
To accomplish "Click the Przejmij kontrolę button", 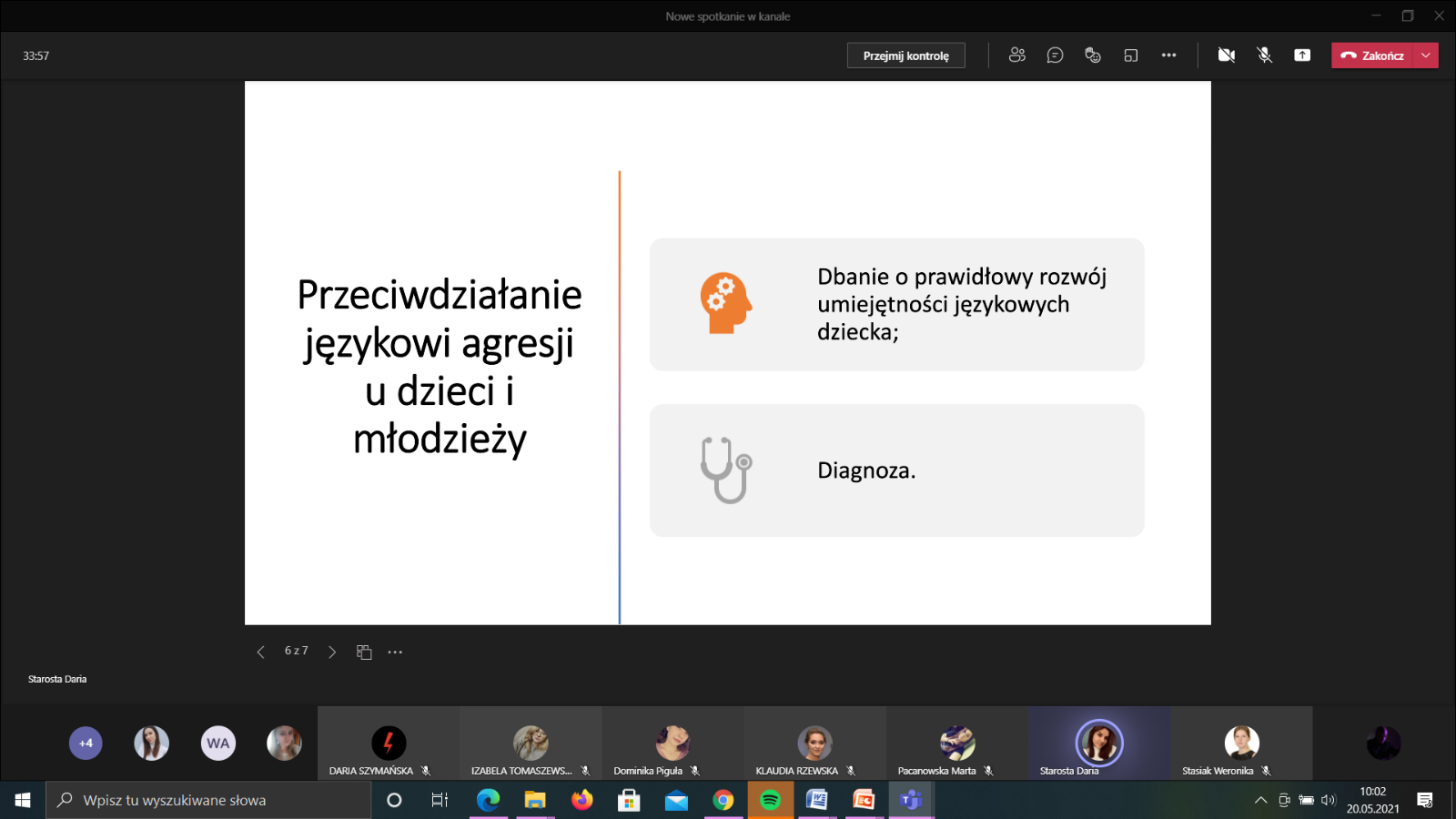I will click(905, 56).
